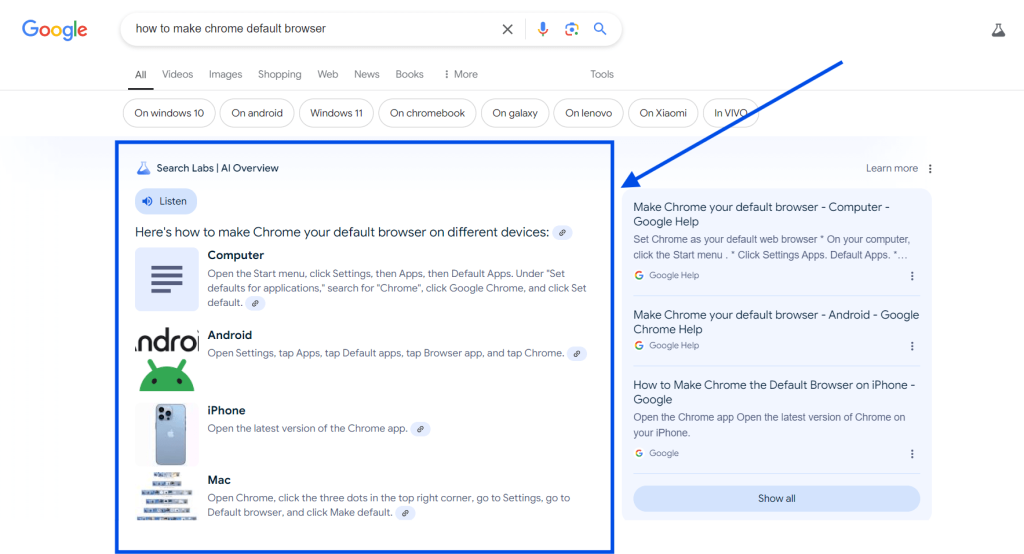The width and height of the screenshot is (1024, 554).
Task: Open source link icon after Mac instructions
Action: click(406, 513)
